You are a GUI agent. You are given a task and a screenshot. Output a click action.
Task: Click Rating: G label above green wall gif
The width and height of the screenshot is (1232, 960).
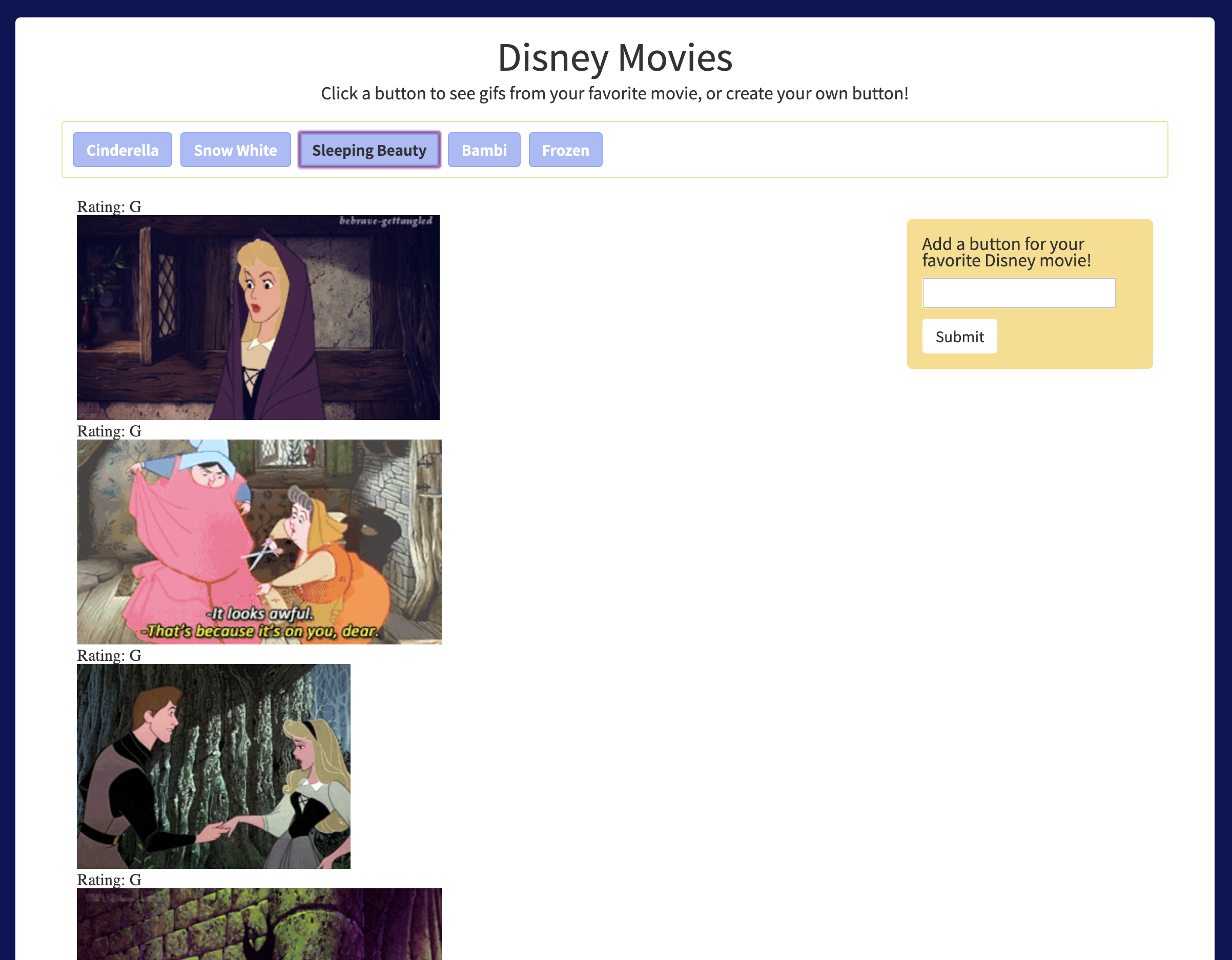(109, 880)
